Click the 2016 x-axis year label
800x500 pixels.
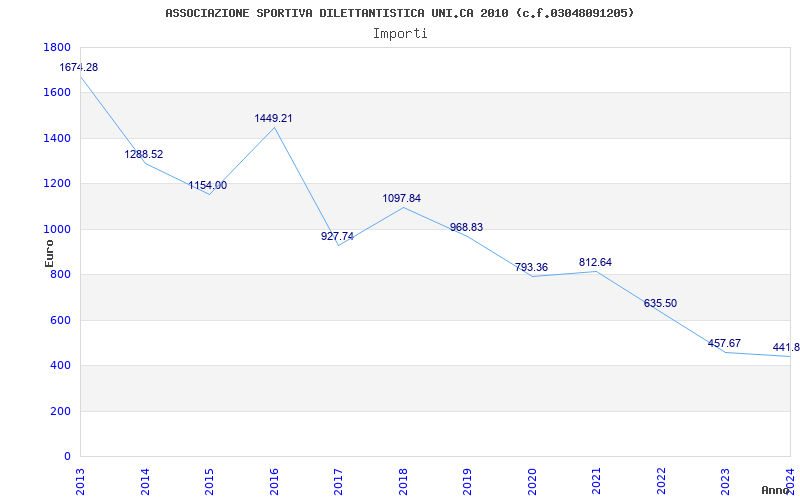274,482
